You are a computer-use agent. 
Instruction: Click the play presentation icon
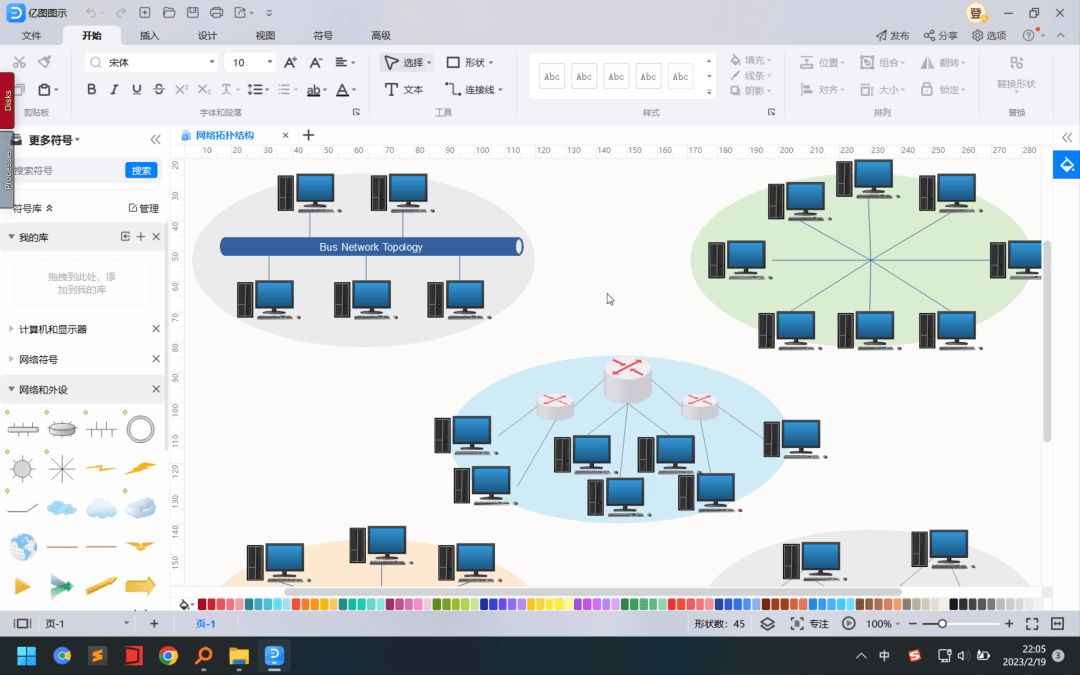click(x=849, y=623)
